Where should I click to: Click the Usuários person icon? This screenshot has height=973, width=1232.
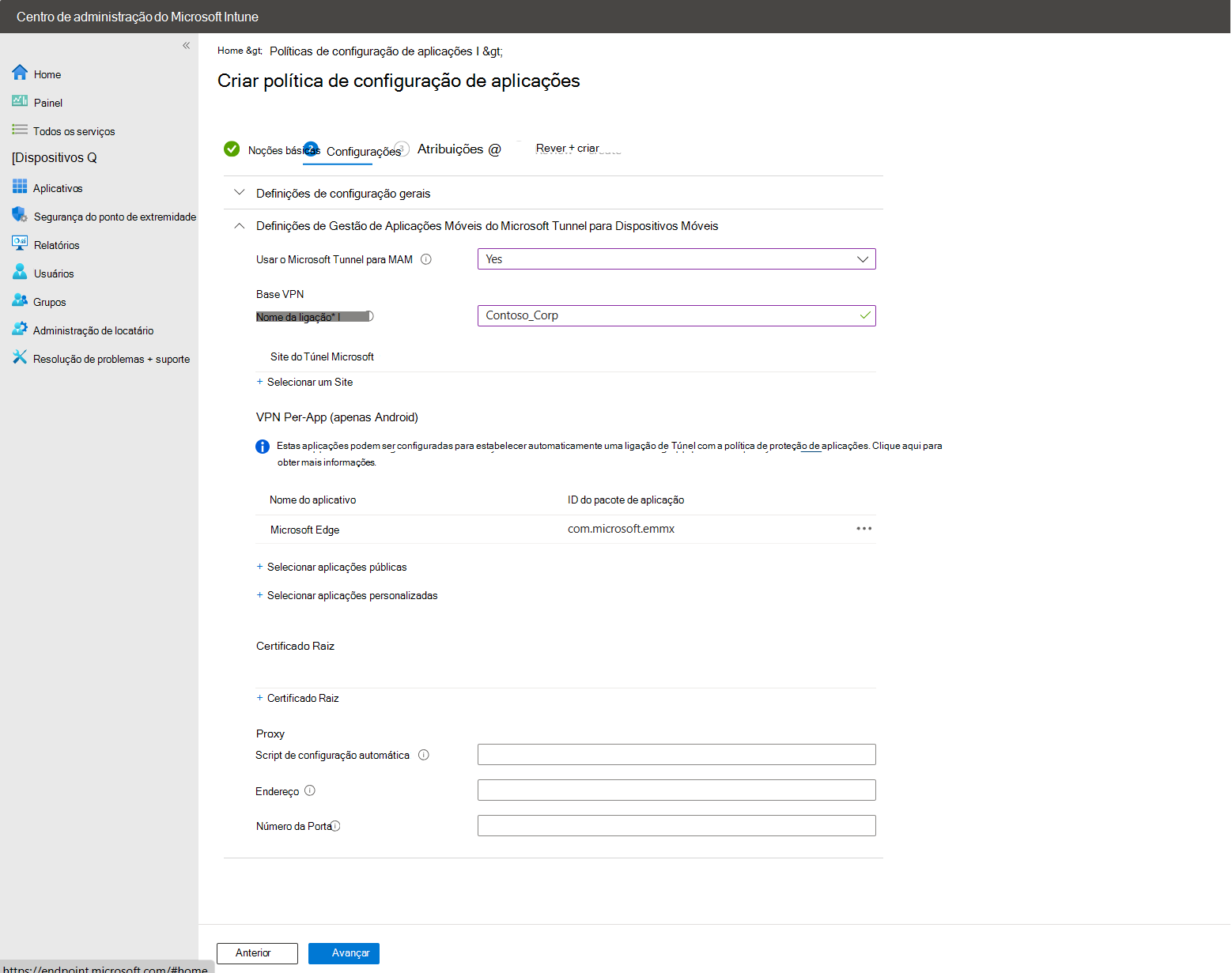click(20, 272)
